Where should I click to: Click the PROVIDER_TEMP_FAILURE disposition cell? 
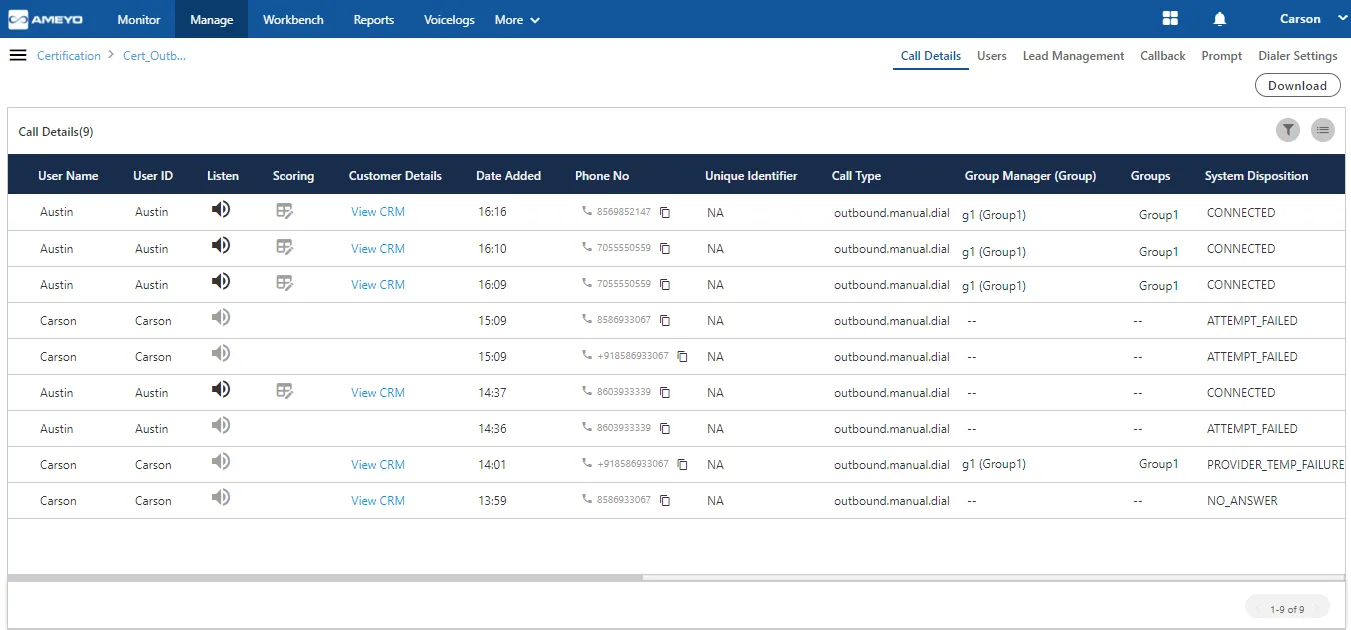1275,464
